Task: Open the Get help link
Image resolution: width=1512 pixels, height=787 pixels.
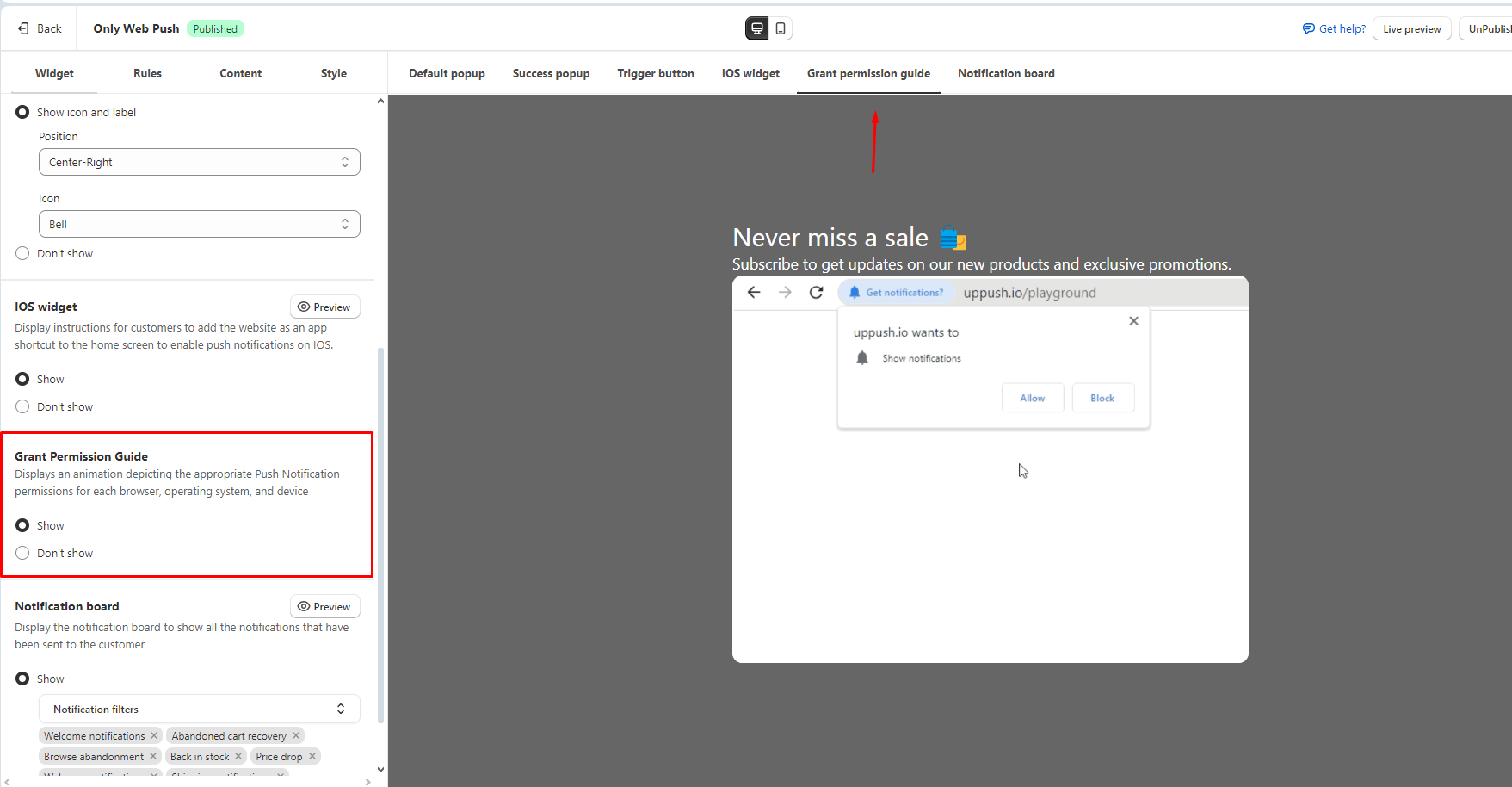Action: 1334,28
